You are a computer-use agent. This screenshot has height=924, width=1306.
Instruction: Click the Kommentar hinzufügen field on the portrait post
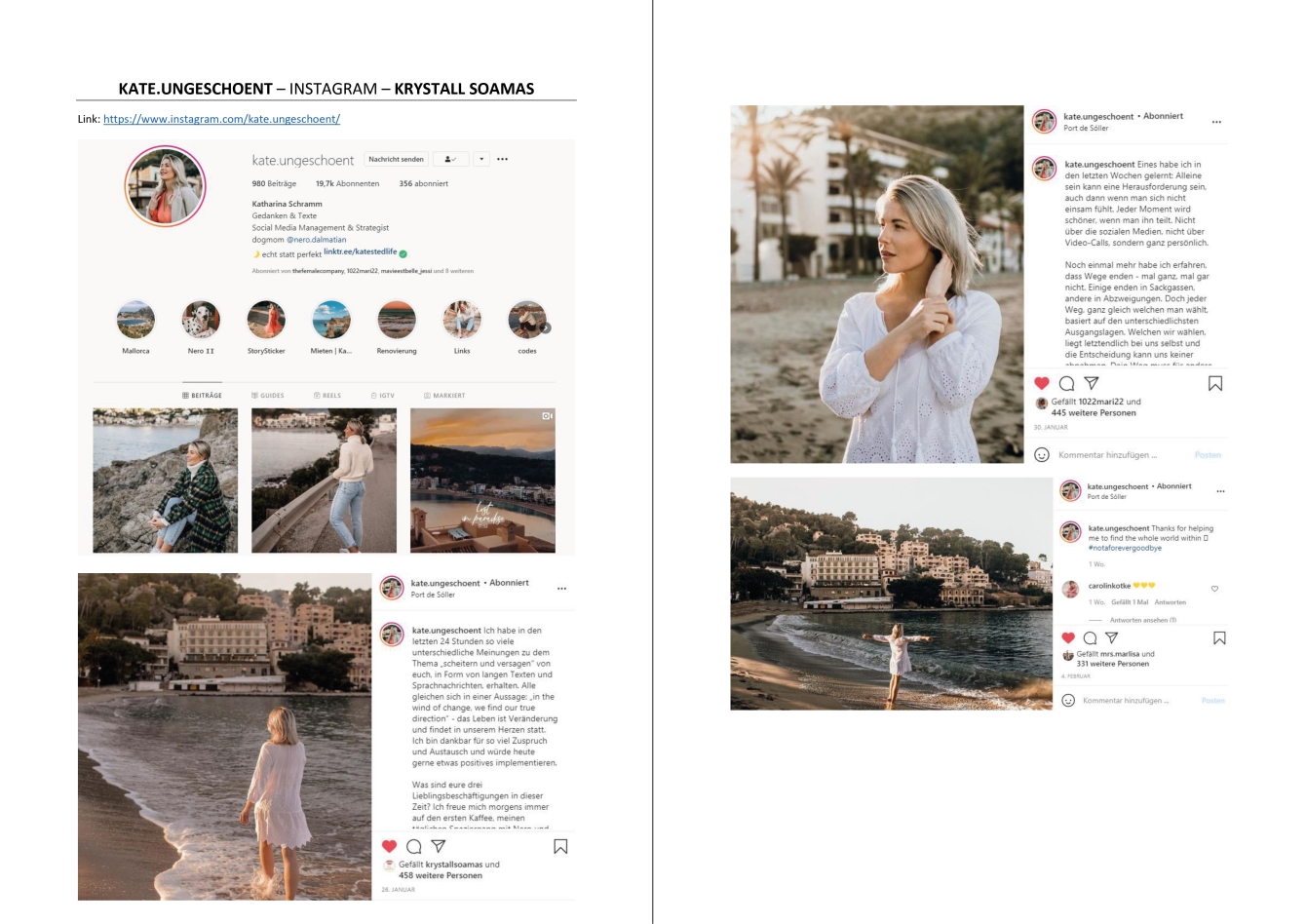coord(1108,455)
